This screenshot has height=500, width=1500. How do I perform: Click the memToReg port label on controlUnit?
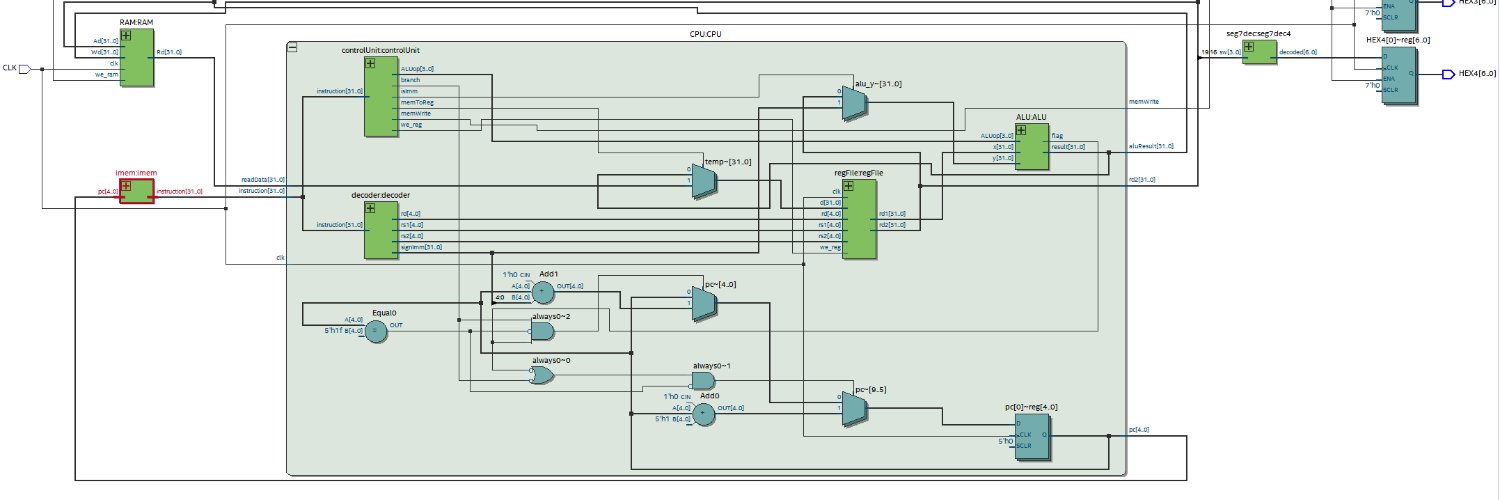(x=417, y=102)
